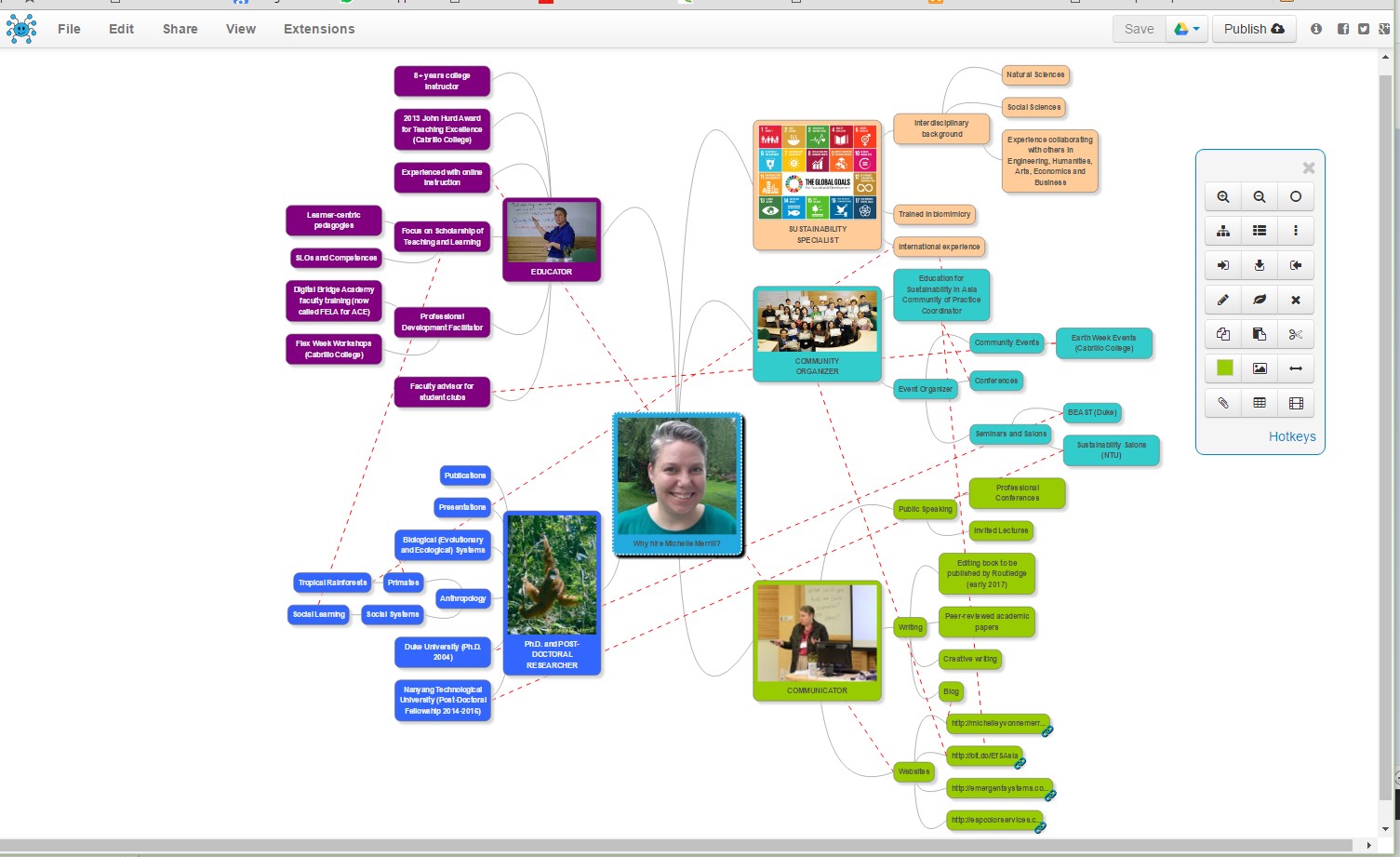
Task: Select the 'Natural Sciences' node
Action: 1035,74
